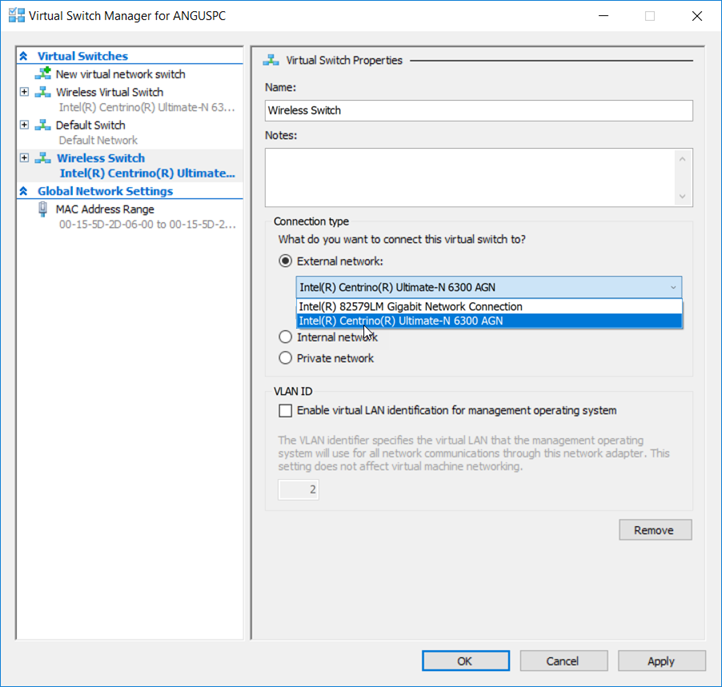Confirm changes with the OK button

[x=466, y=661]
